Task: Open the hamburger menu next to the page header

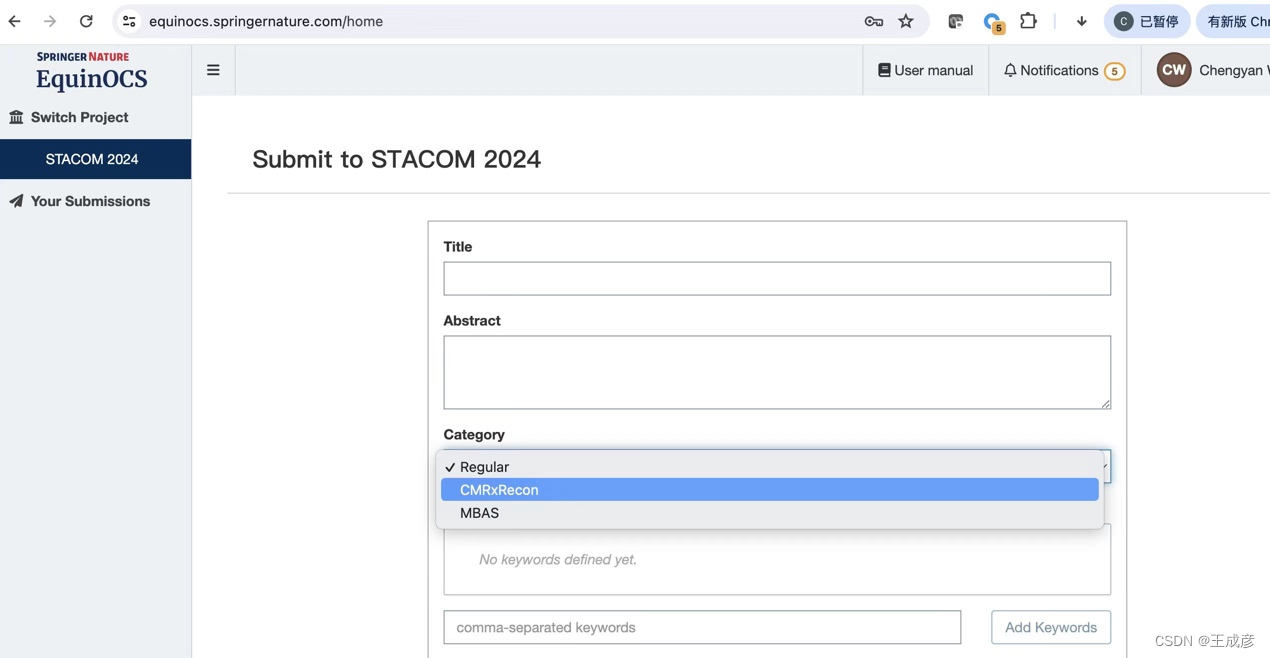Action: (213, 69)
